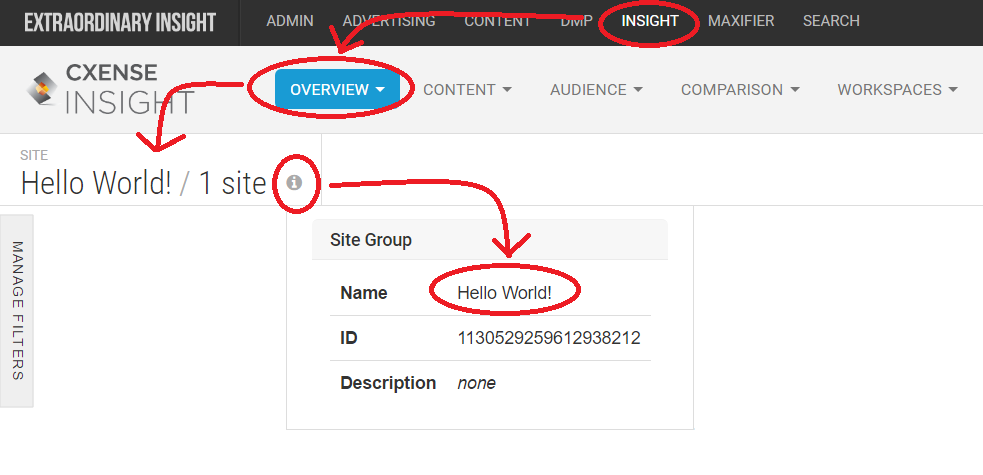
Task: Click the Hello World! site heading
Action: pyautogui.click(x=96, y=184)
